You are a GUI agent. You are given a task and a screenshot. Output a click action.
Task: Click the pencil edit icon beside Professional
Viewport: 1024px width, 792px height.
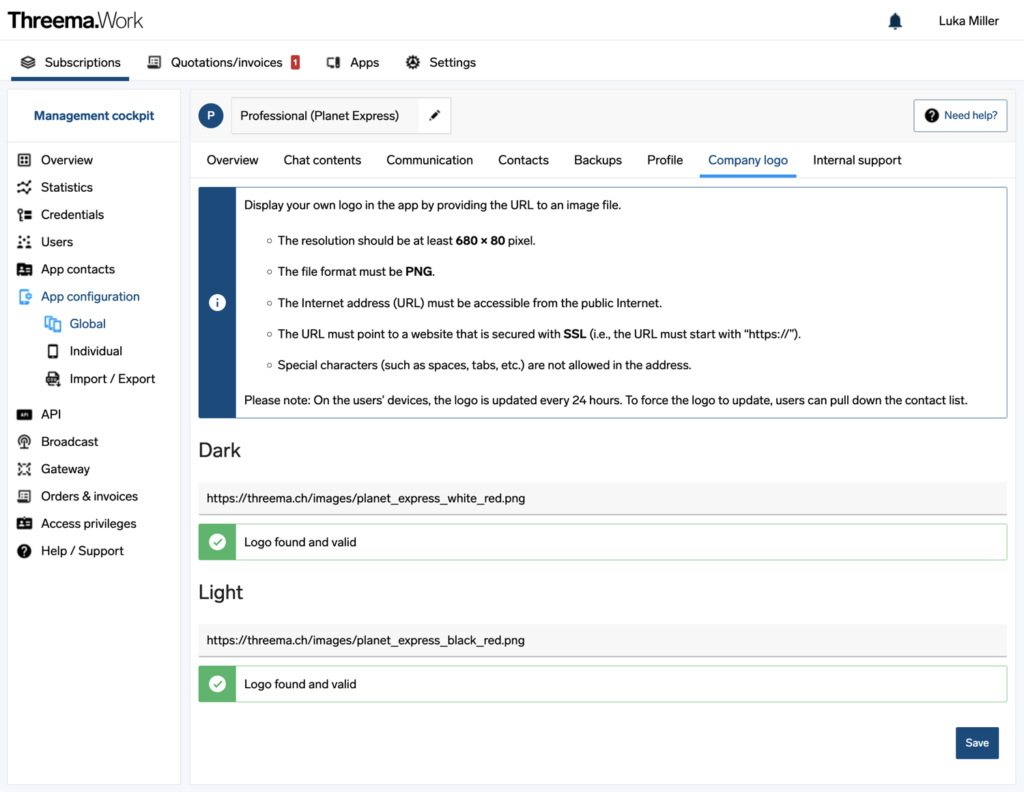tap(434, 116)
